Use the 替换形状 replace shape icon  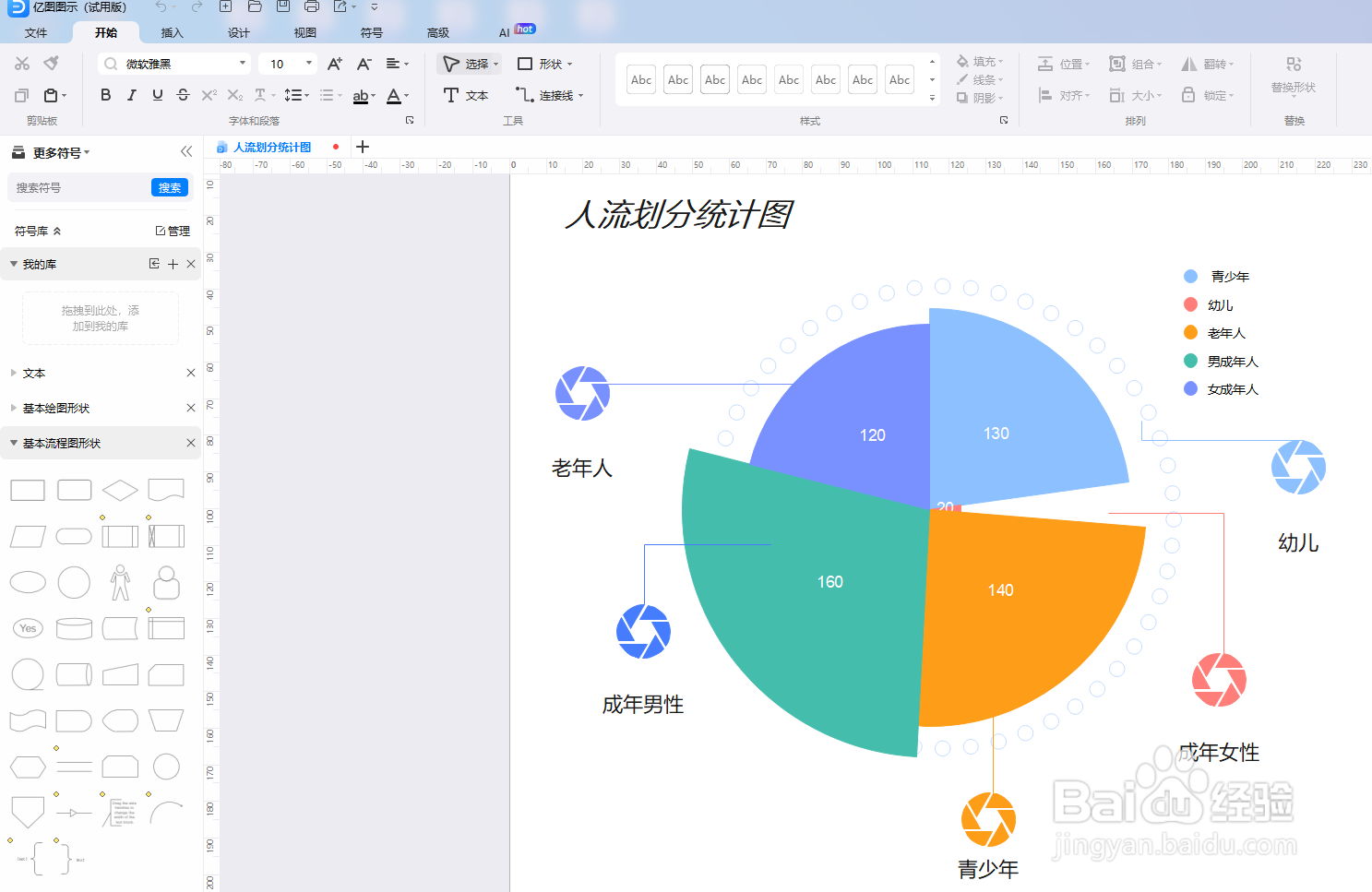click(1294, 78)
